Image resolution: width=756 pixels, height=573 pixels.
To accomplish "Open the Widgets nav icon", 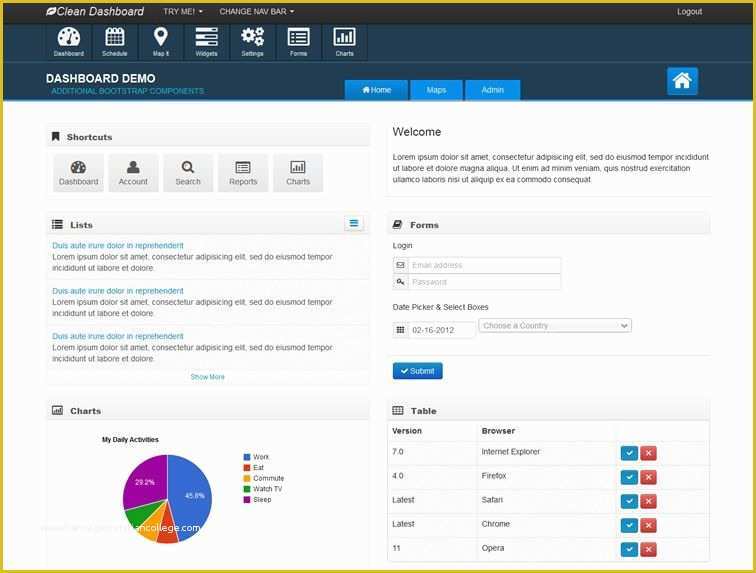I will point(206,42).
